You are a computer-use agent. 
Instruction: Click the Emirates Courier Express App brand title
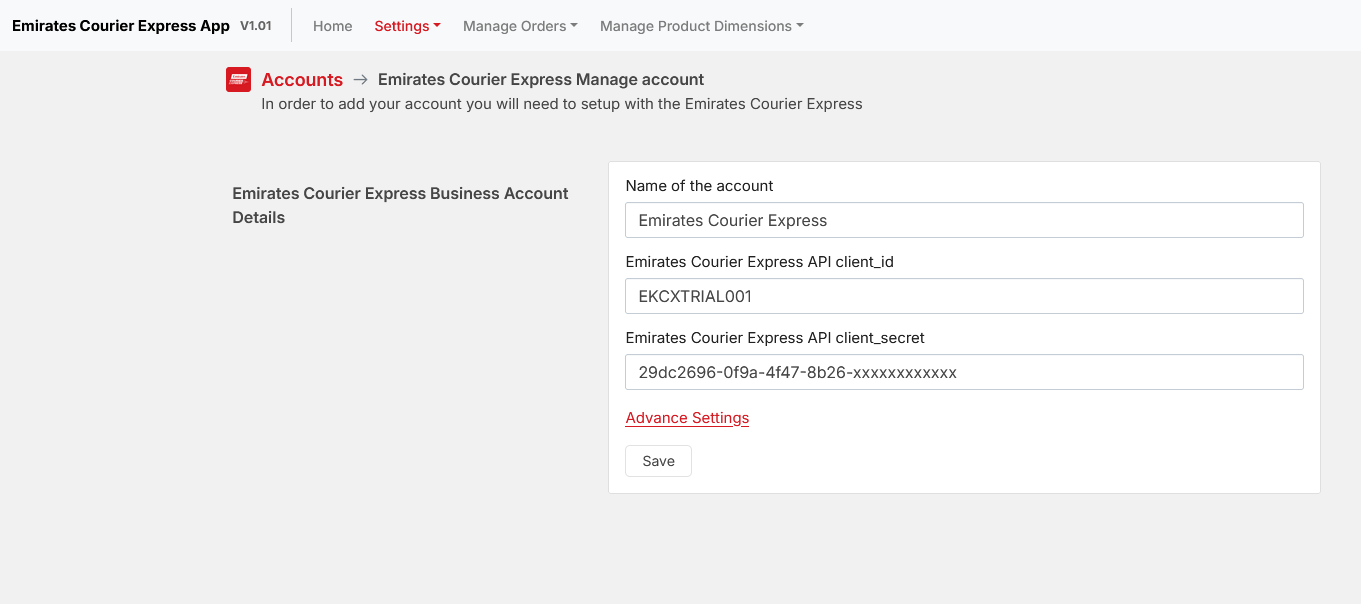[121, 26]
